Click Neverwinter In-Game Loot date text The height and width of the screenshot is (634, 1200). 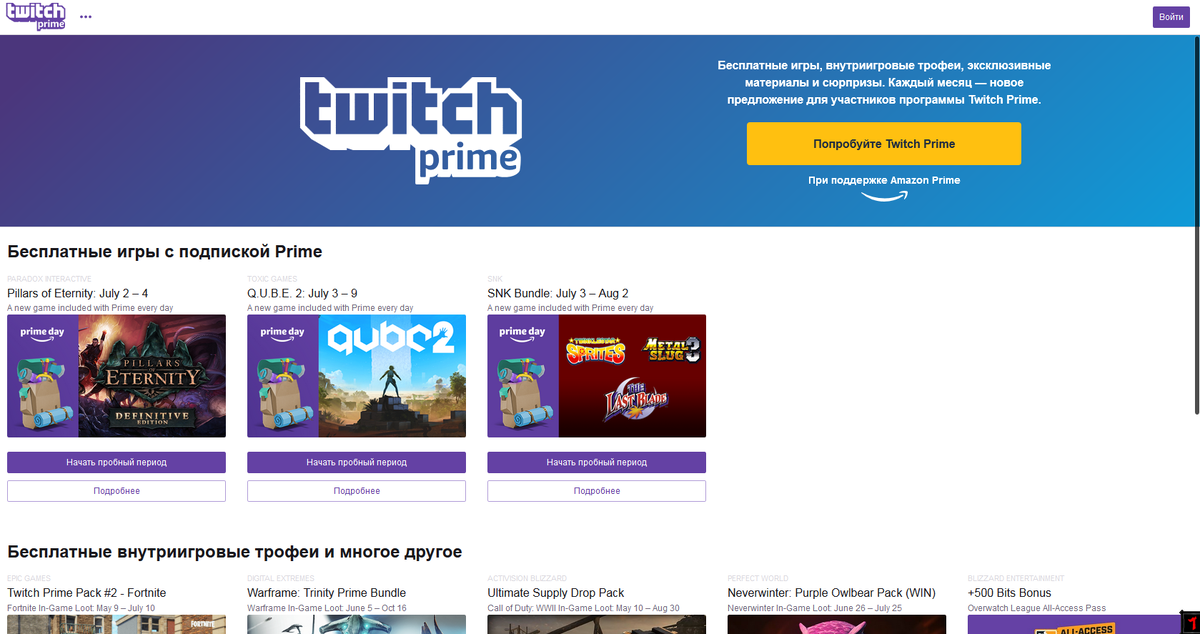click(x=814, y=608)
